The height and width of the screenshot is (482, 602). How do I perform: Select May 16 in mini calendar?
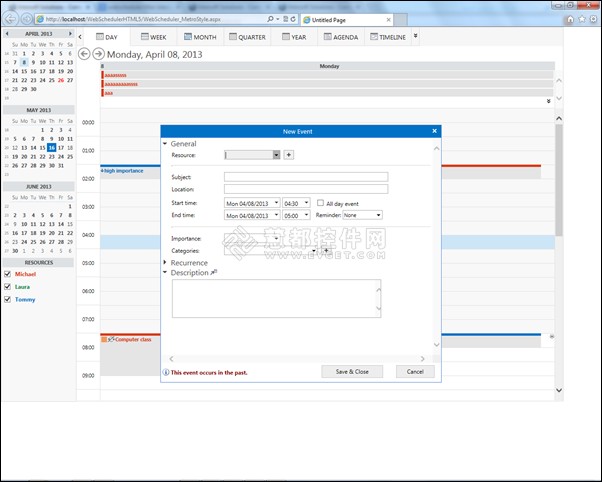pos(51,147)
